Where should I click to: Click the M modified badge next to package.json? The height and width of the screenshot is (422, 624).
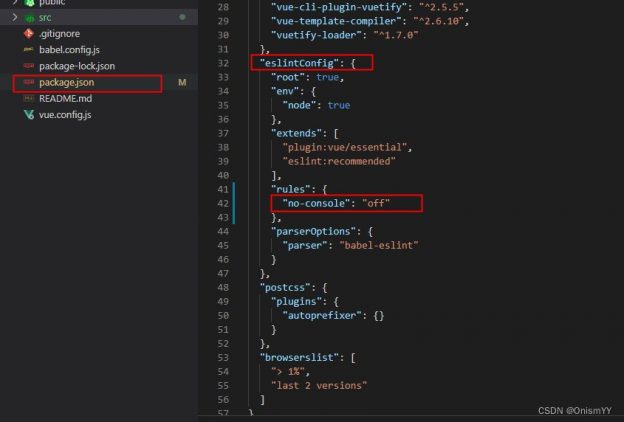(182, 82)
